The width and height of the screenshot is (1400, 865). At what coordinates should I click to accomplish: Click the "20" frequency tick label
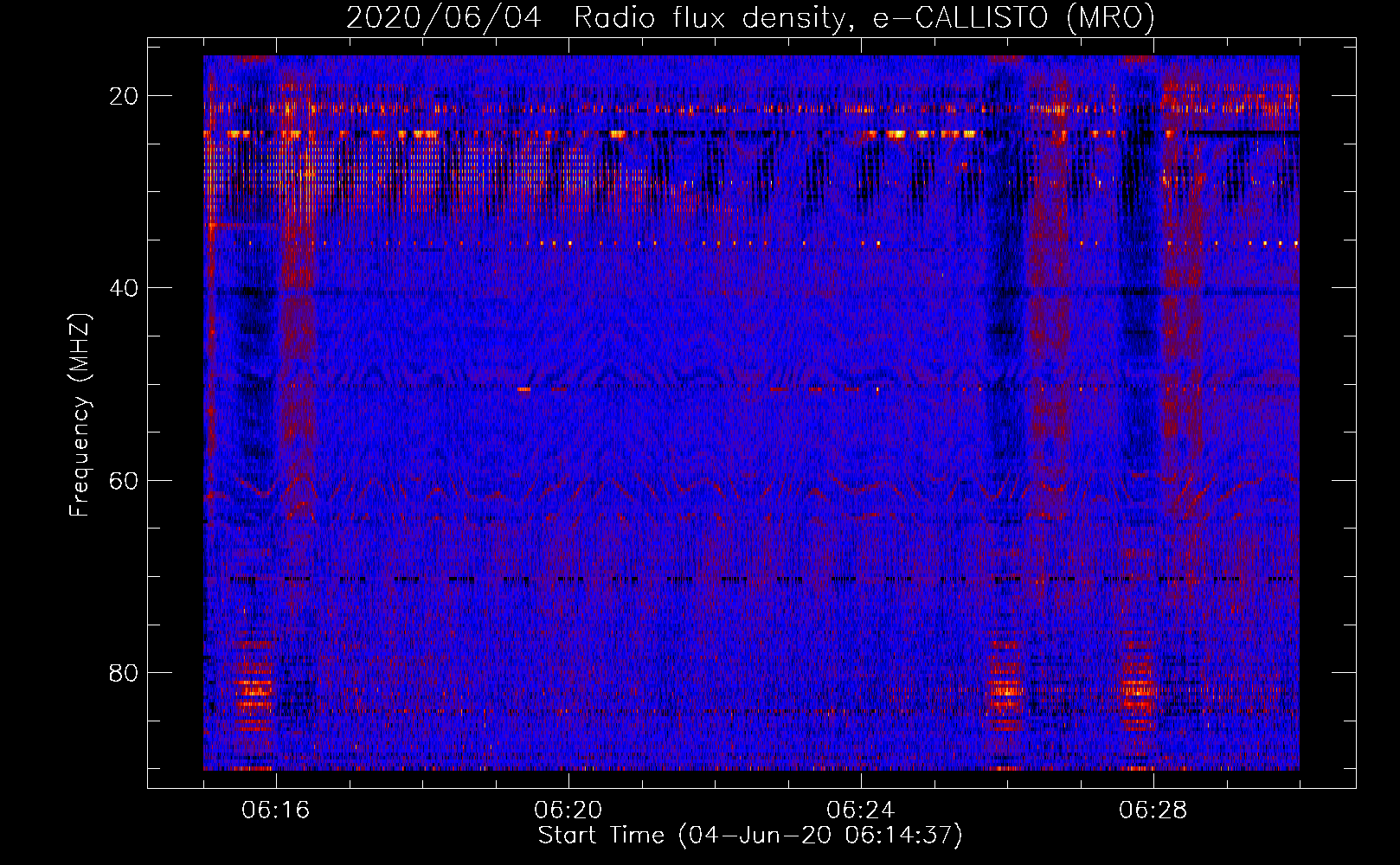(x=124, y=96)
